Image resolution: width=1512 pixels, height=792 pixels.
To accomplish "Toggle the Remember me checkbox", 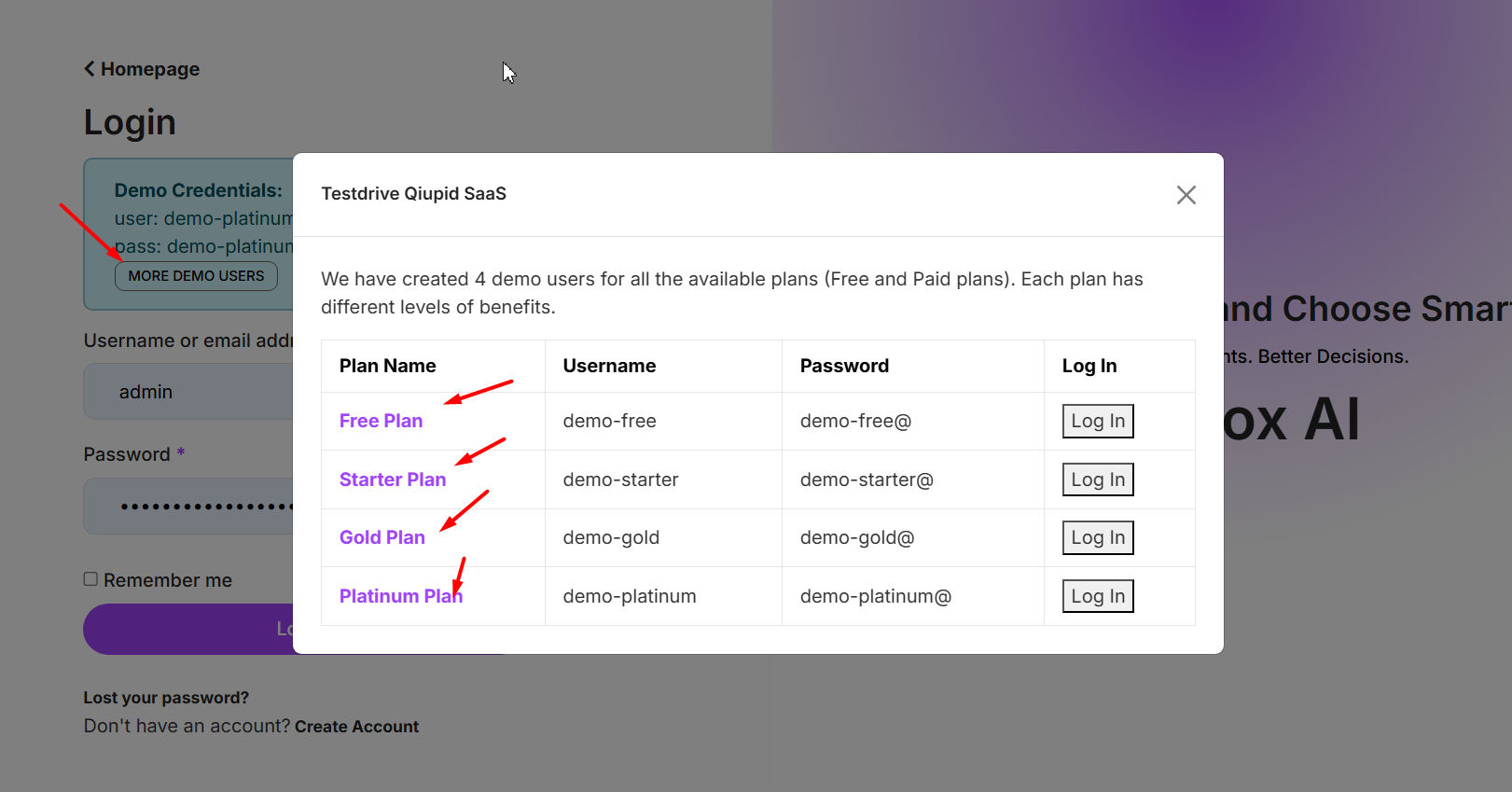I will click(90, 579).
